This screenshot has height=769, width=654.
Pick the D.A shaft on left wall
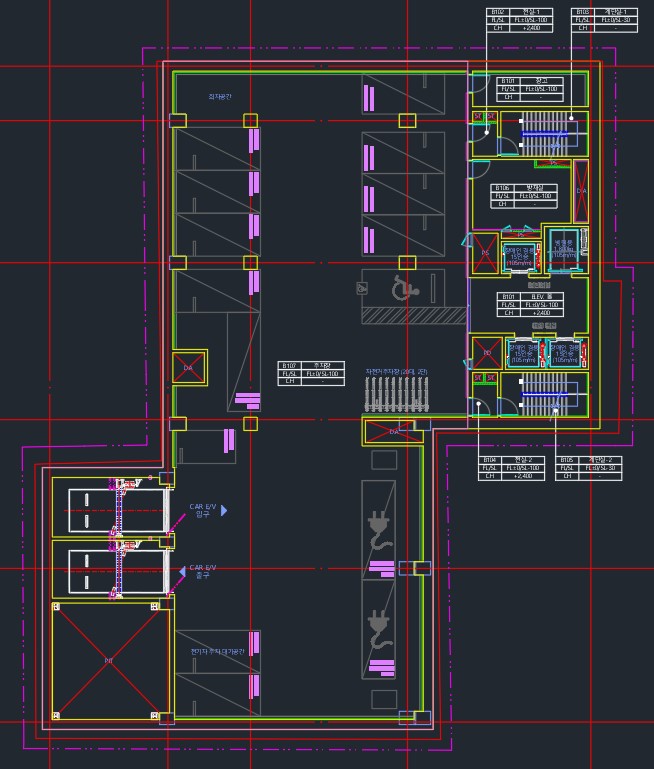188,367
